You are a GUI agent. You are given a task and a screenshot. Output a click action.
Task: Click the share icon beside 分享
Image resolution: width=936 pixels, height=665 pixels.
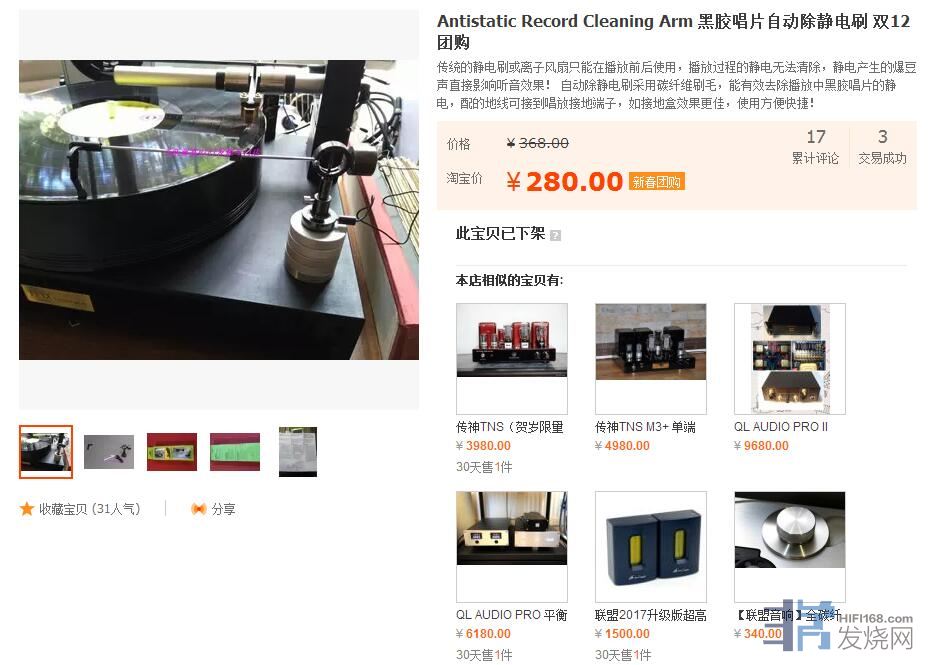[198, 509]
